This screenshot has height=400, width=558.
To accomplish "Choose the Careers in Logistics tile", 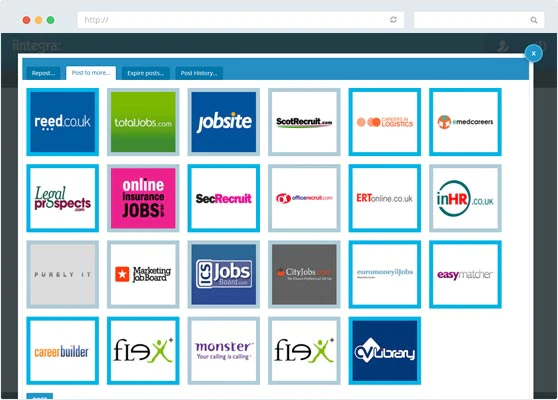I will point(385,122).
